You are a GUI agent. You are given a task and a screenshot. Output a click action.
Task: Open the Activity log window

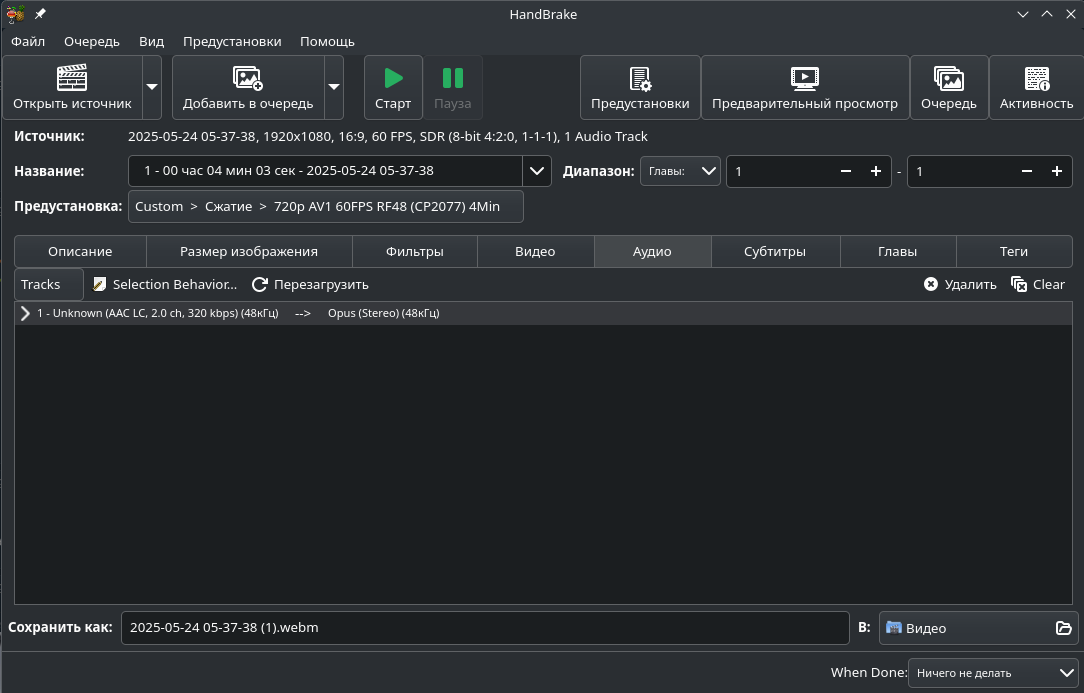[x=1036, y=87]
